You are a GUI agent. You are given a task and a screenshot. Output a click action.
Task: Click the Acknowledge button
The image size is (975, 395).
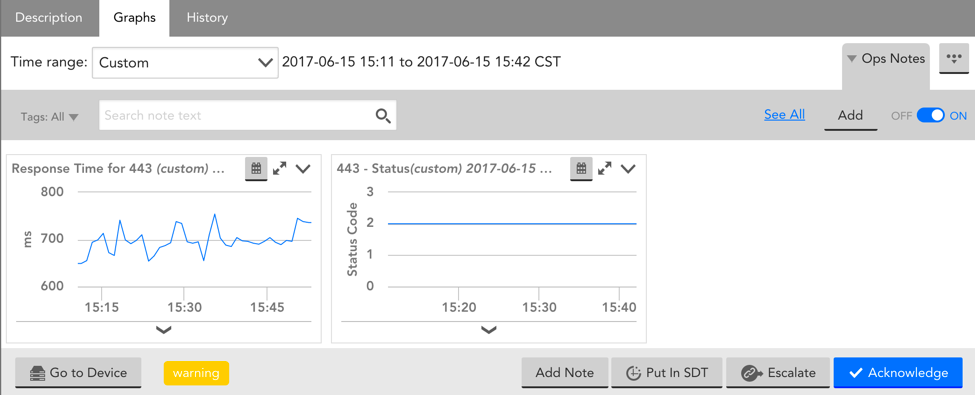click(x=898, y=373)
